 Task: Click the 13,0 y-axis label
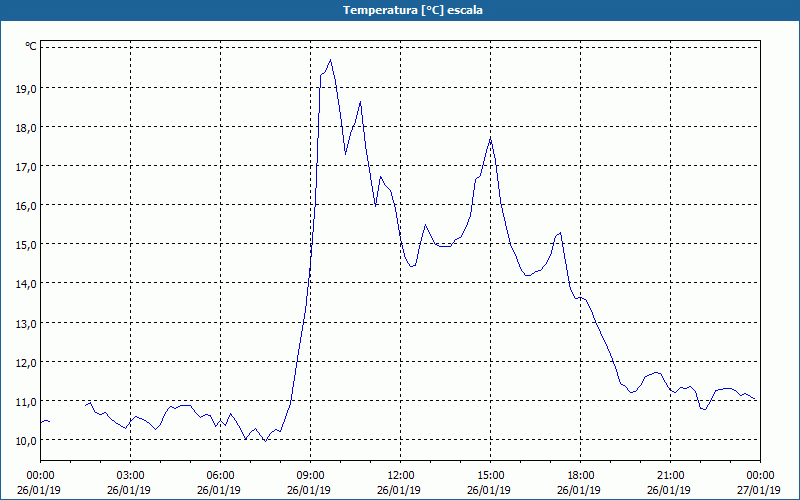click(27, 323)
